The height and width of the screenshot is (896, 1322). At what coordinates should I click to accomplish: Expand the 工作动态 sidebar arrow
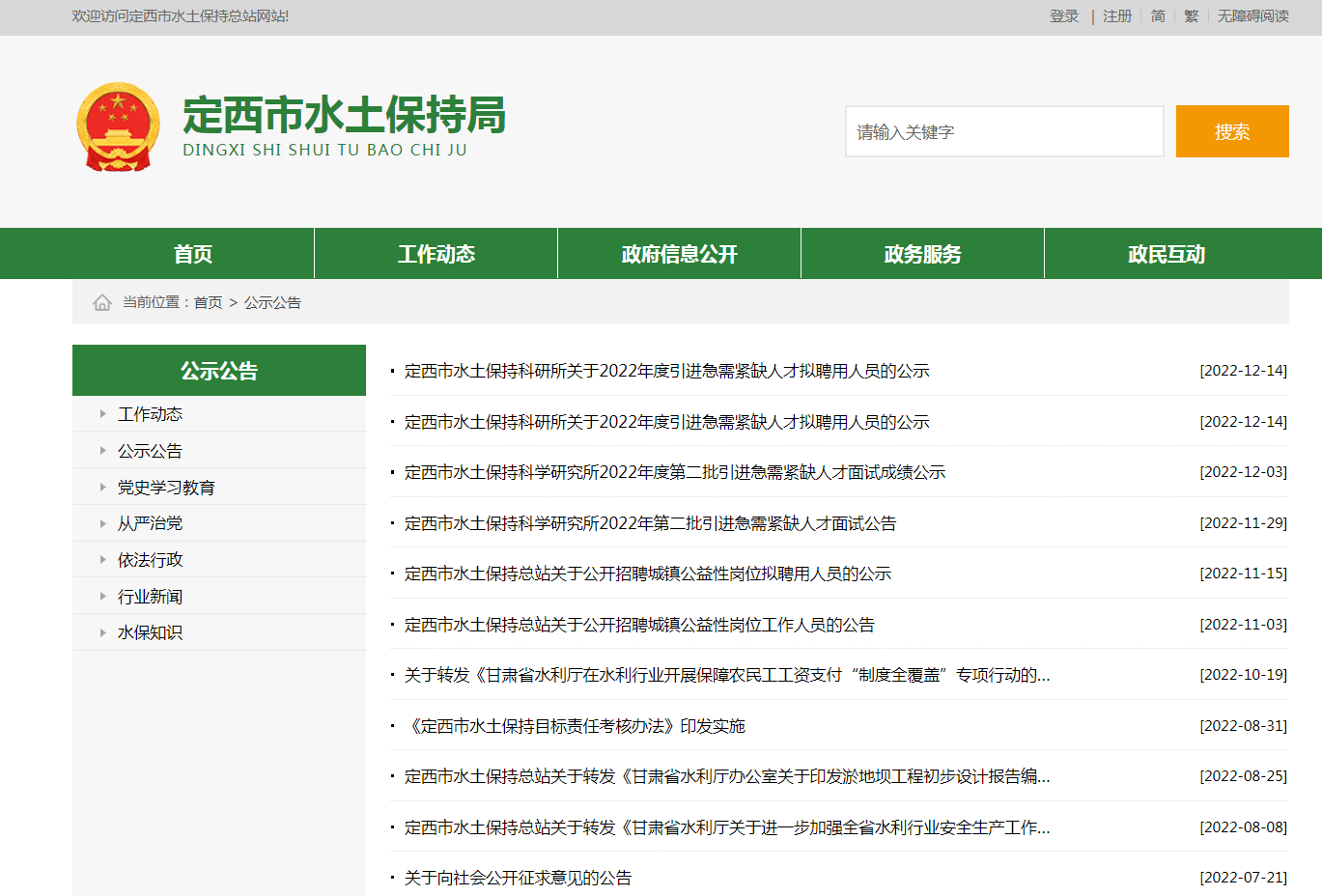coord(102,414)
